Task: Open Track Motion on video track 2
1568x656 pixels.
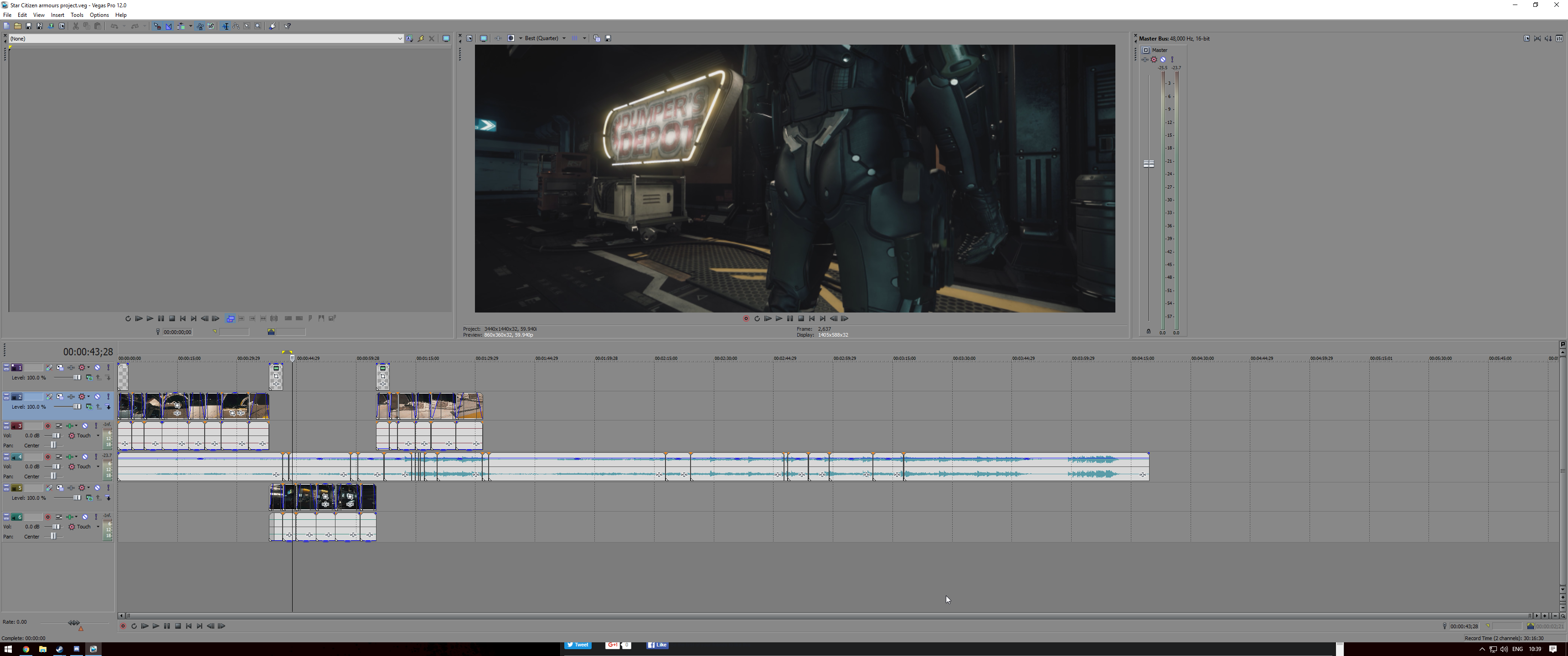Action: pyautogui.click(x=60, y=397)
